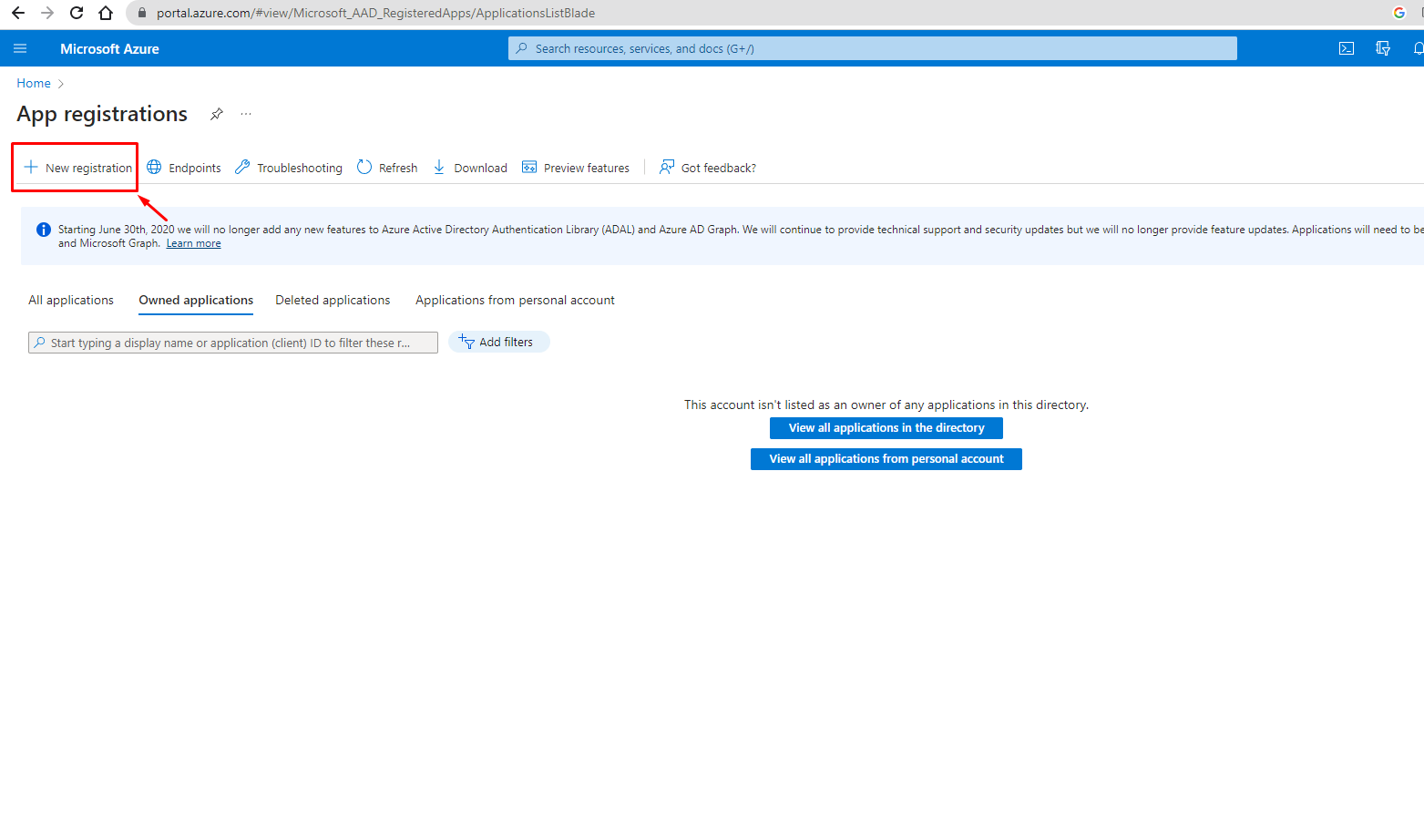Start a New registration
This screenshot has width=1424, height=840.
click(77, 168)
